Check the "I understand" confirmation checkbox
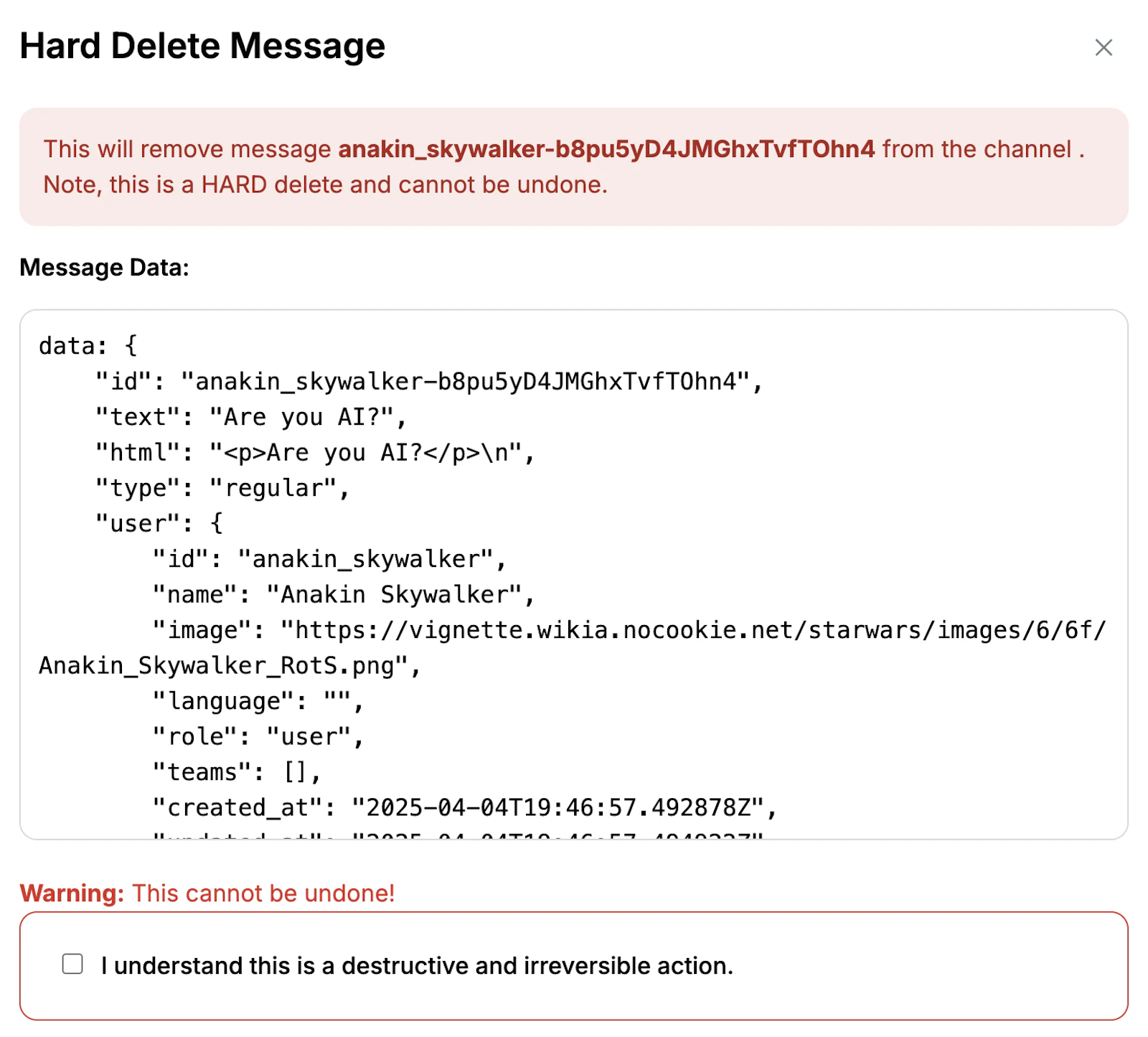 point(72,965)
